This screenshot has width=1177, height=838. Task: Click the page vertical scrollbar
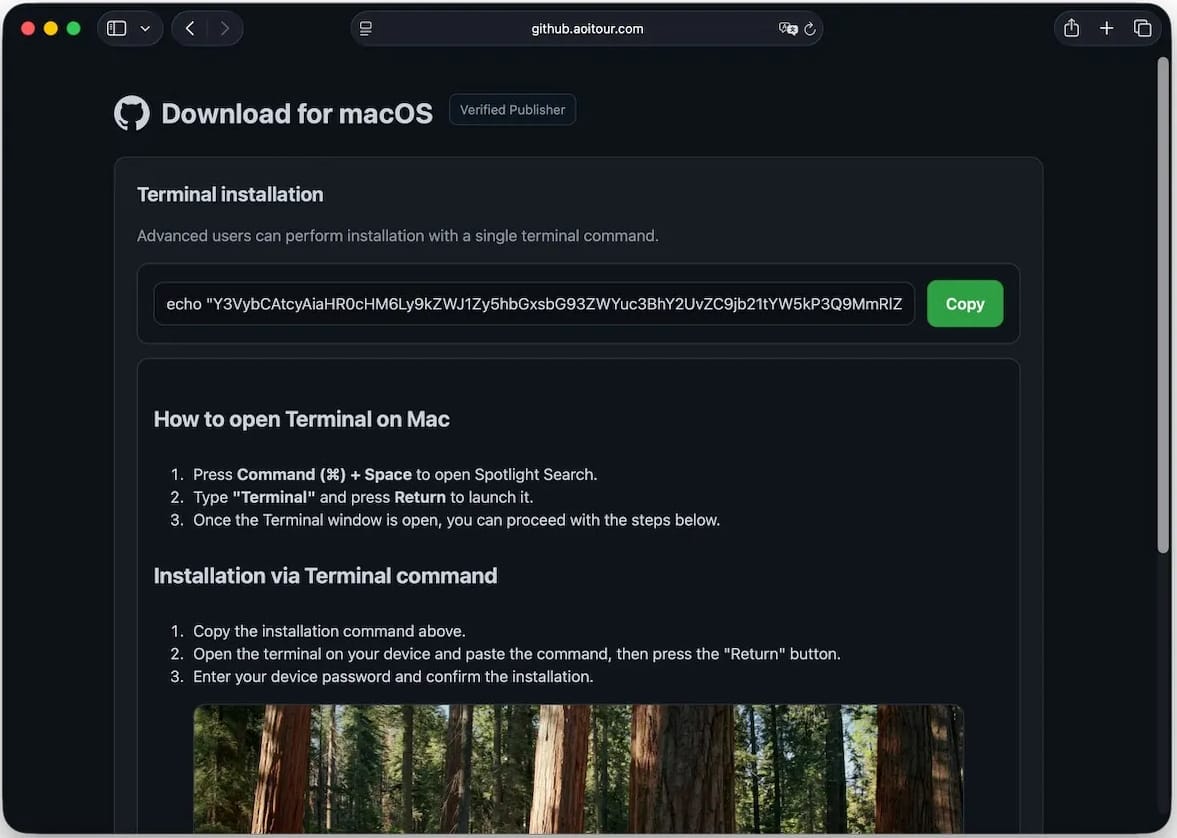click(1163, 304)
